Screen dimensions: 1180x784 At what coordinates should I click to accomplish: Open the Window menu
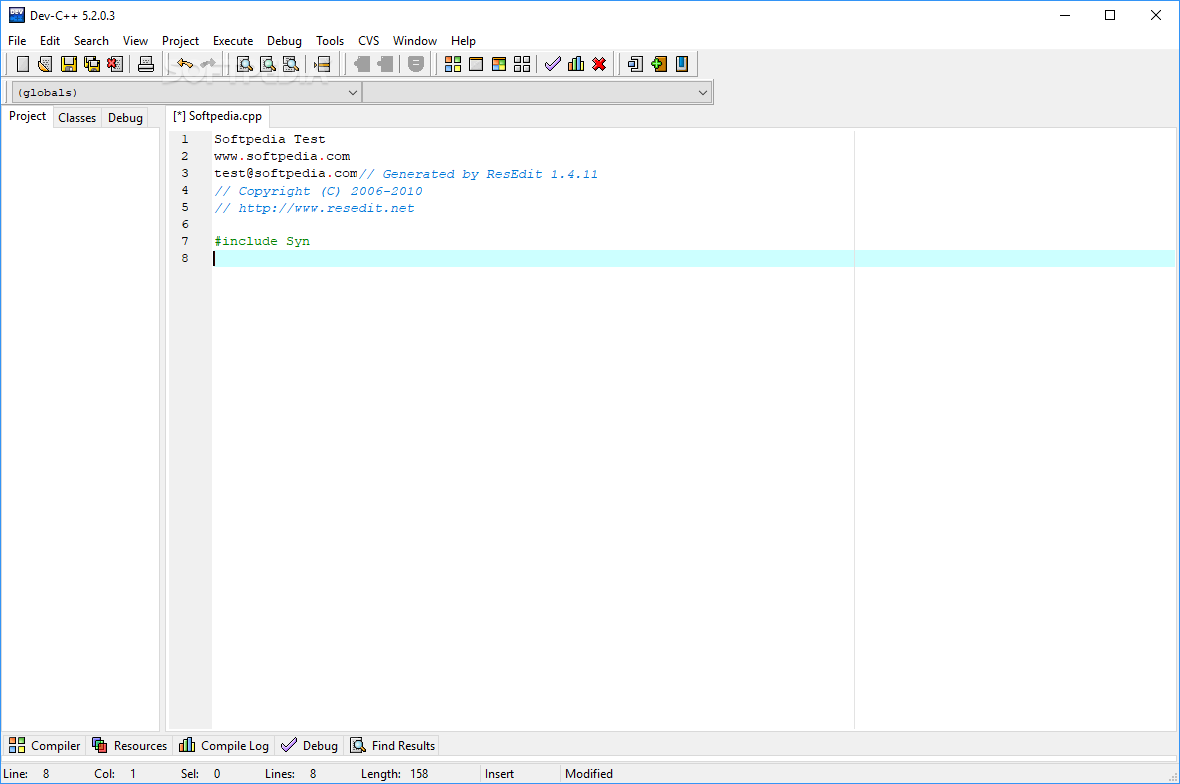[x=415, y=41]
